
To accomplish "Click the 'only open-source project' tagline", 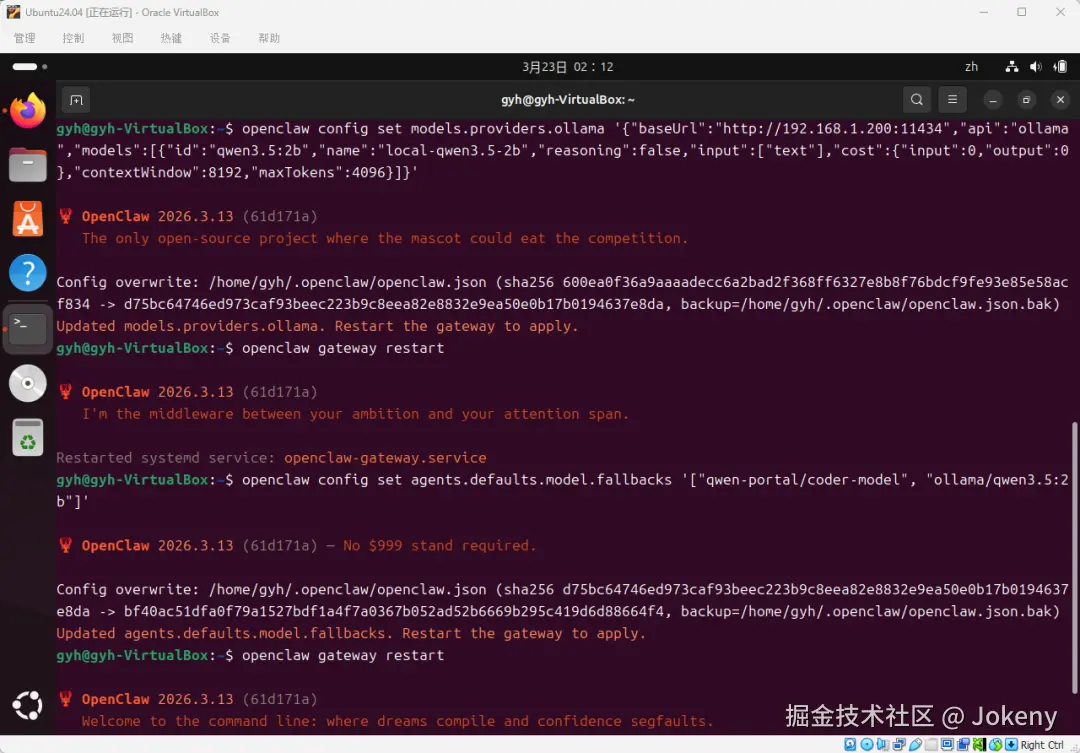I will (x=384, y=238).
